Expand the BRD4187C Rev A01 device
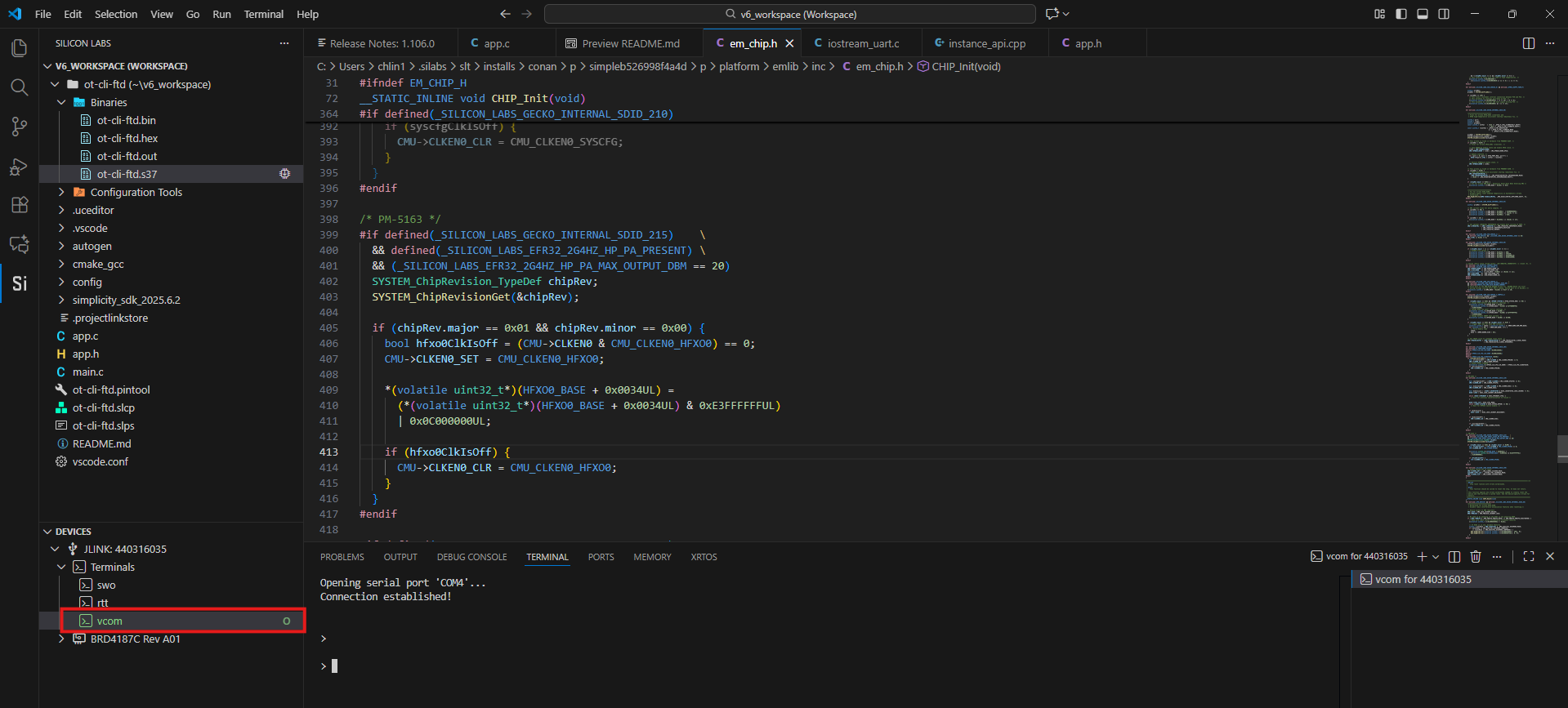1568x708 pixels. (135, 639)
